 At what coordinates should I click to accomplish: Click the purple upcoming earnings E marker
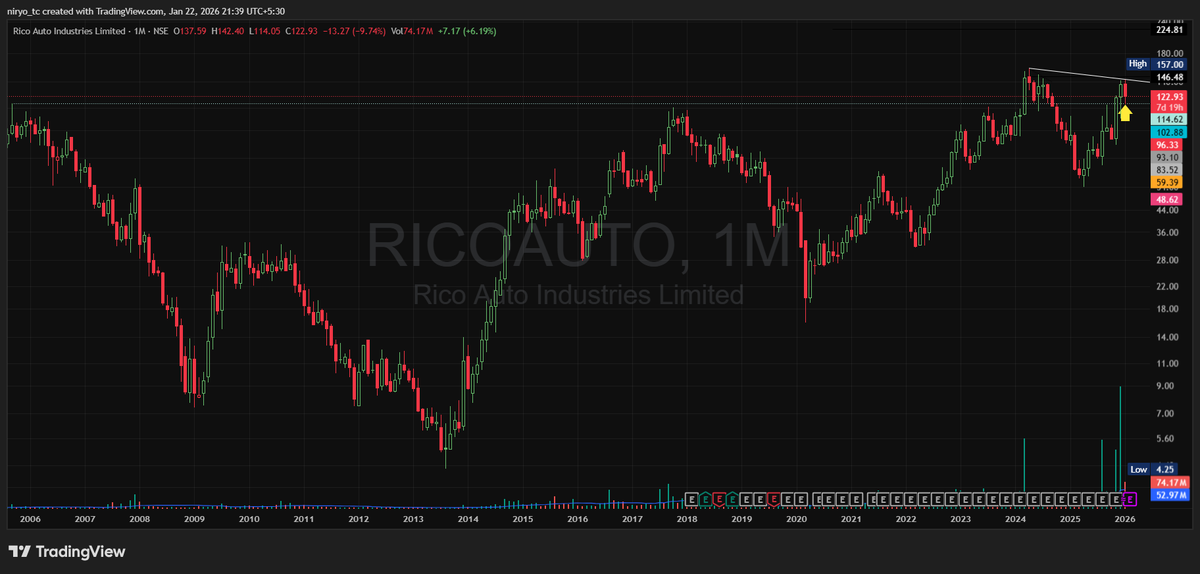(x=1131, y=497)
